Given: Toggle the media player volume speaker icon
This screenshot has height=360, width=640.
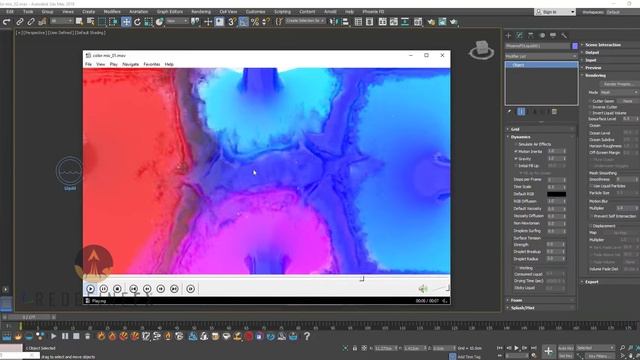Looking at the screenshot, I should point(422,289).
